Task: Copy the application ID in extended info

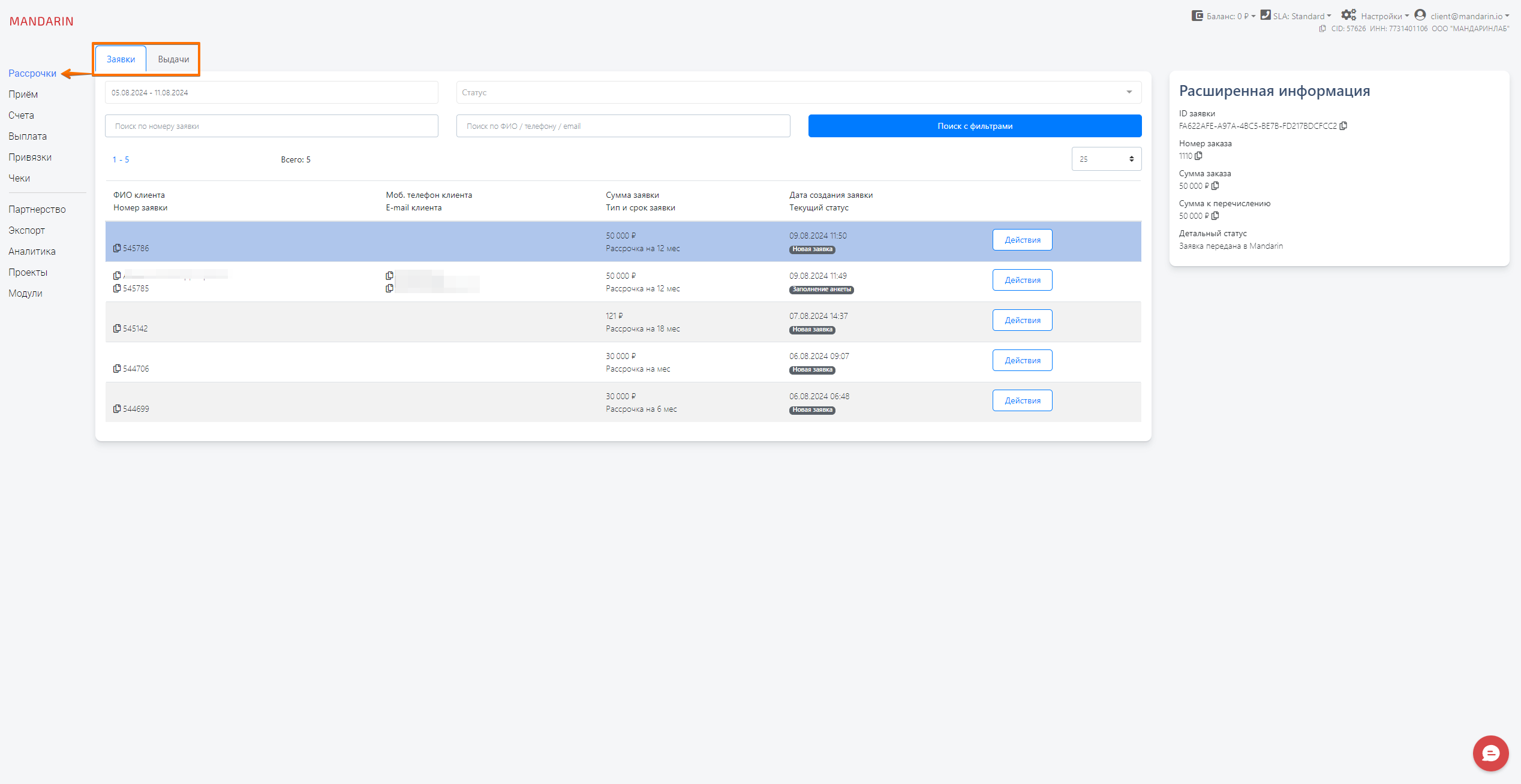Action: point(1343,126)
